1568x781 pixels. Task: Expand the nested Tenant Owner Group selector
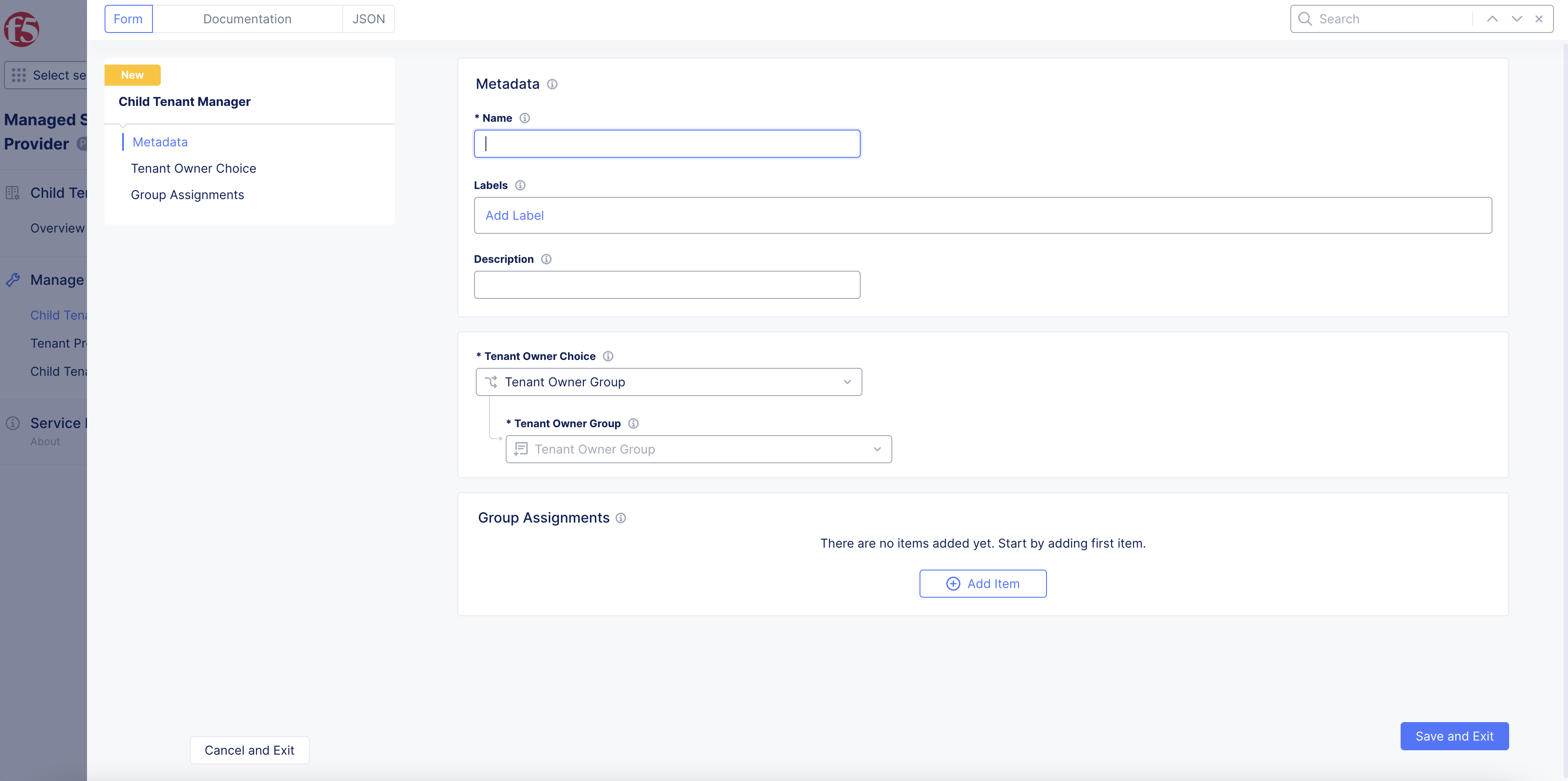(698, 449)
